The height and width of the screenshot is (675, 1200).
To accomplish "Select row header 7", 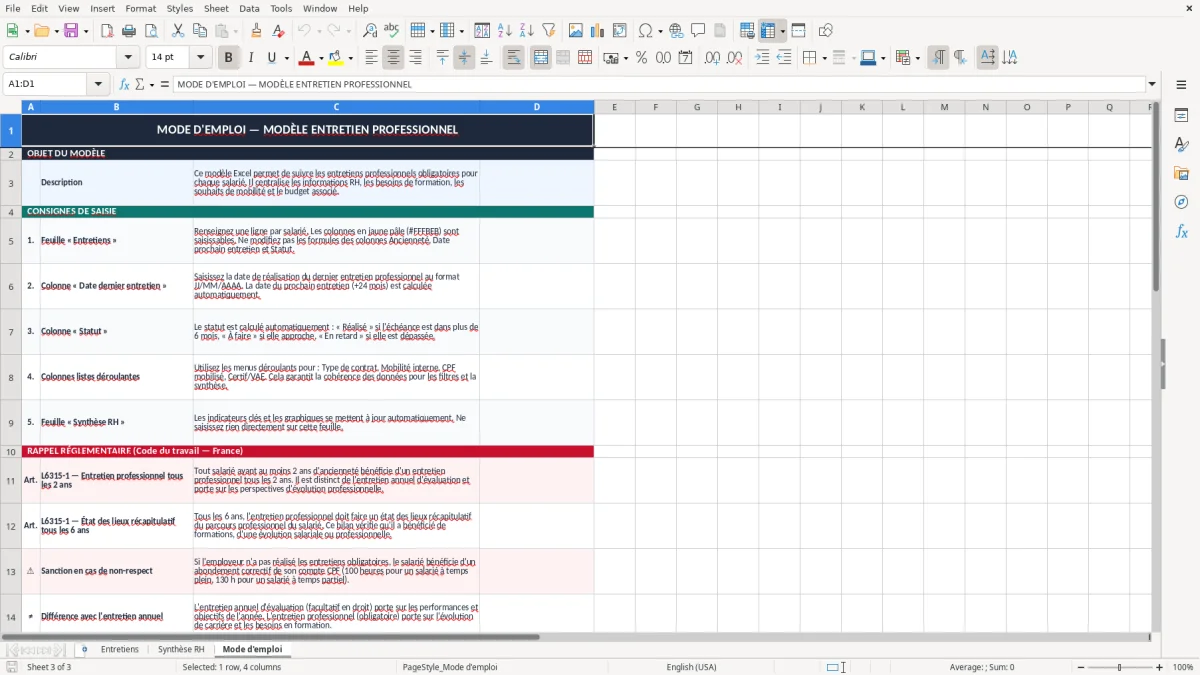I will (11, 331).
